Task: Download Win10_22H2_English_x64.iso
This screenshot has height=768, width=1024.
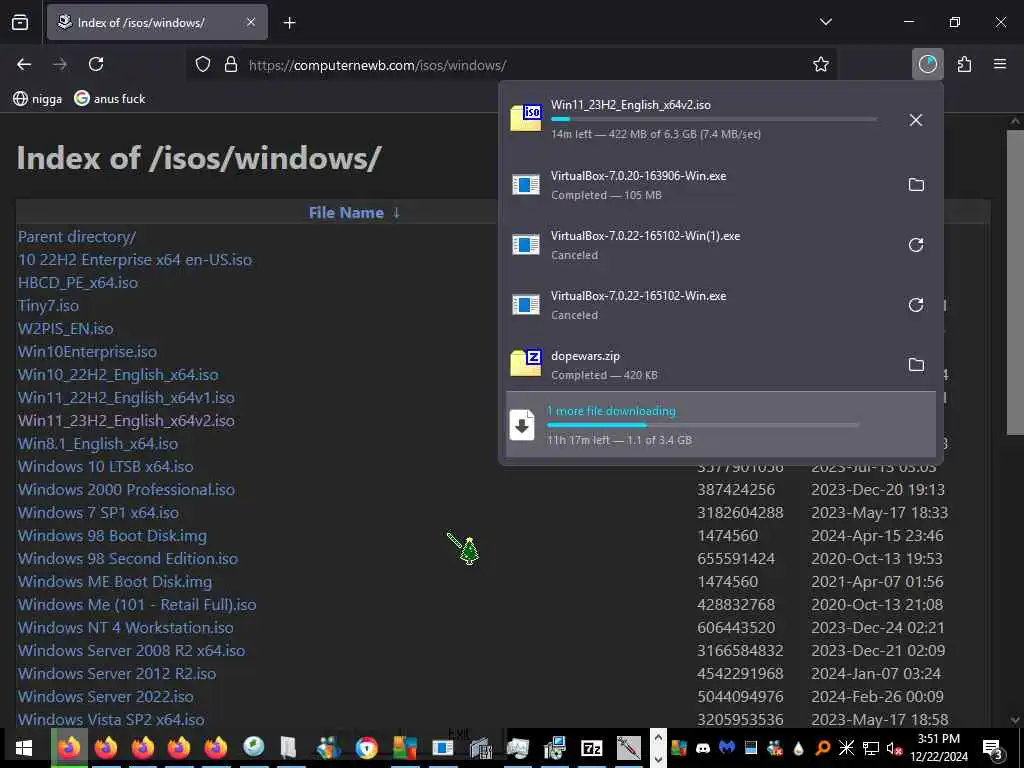Action: pyautogui.click(x=118, y=375)
